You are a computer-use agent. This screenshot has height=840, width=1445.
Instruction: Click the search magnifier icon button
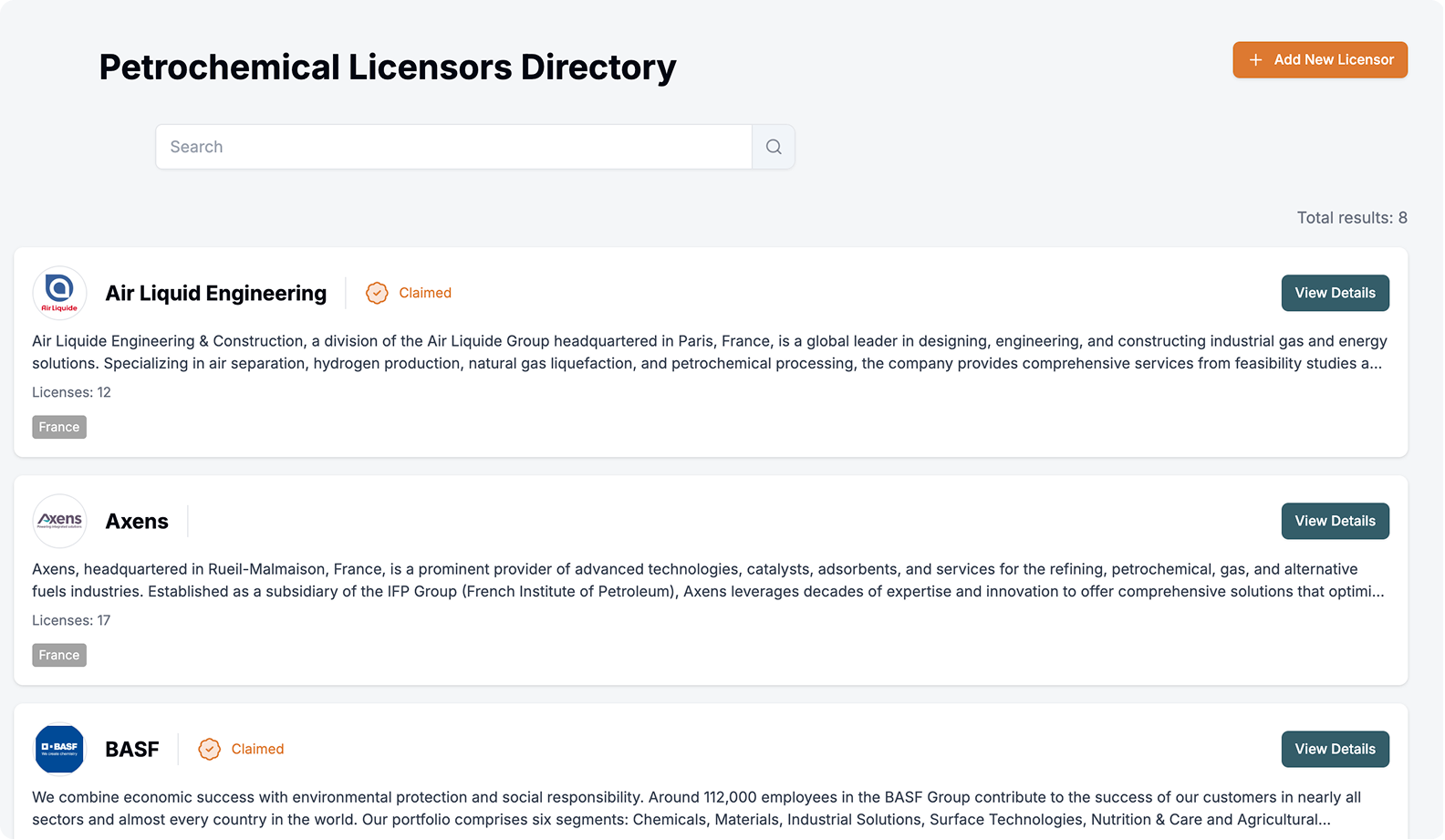pos(774,147)
